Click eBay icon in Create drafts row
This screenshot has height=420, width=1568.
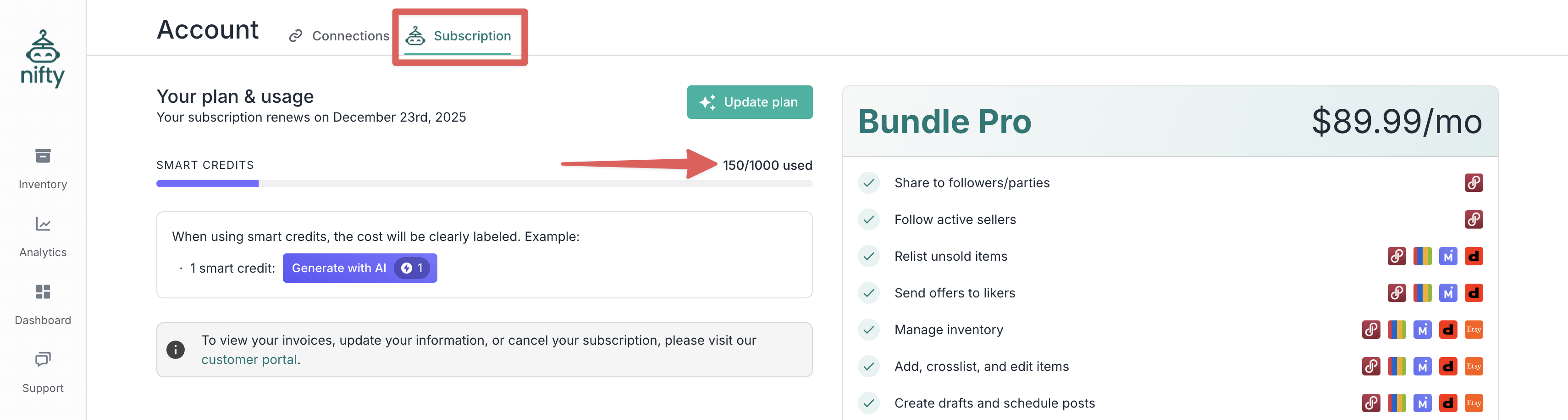[x=1397, y=403]
